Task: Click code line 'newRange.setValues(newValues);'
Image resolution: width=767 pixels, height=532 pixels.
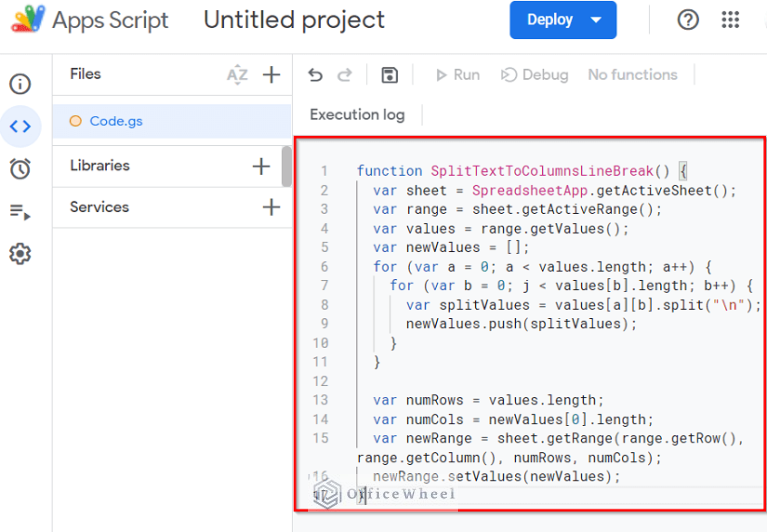Action: pos(496,476)
